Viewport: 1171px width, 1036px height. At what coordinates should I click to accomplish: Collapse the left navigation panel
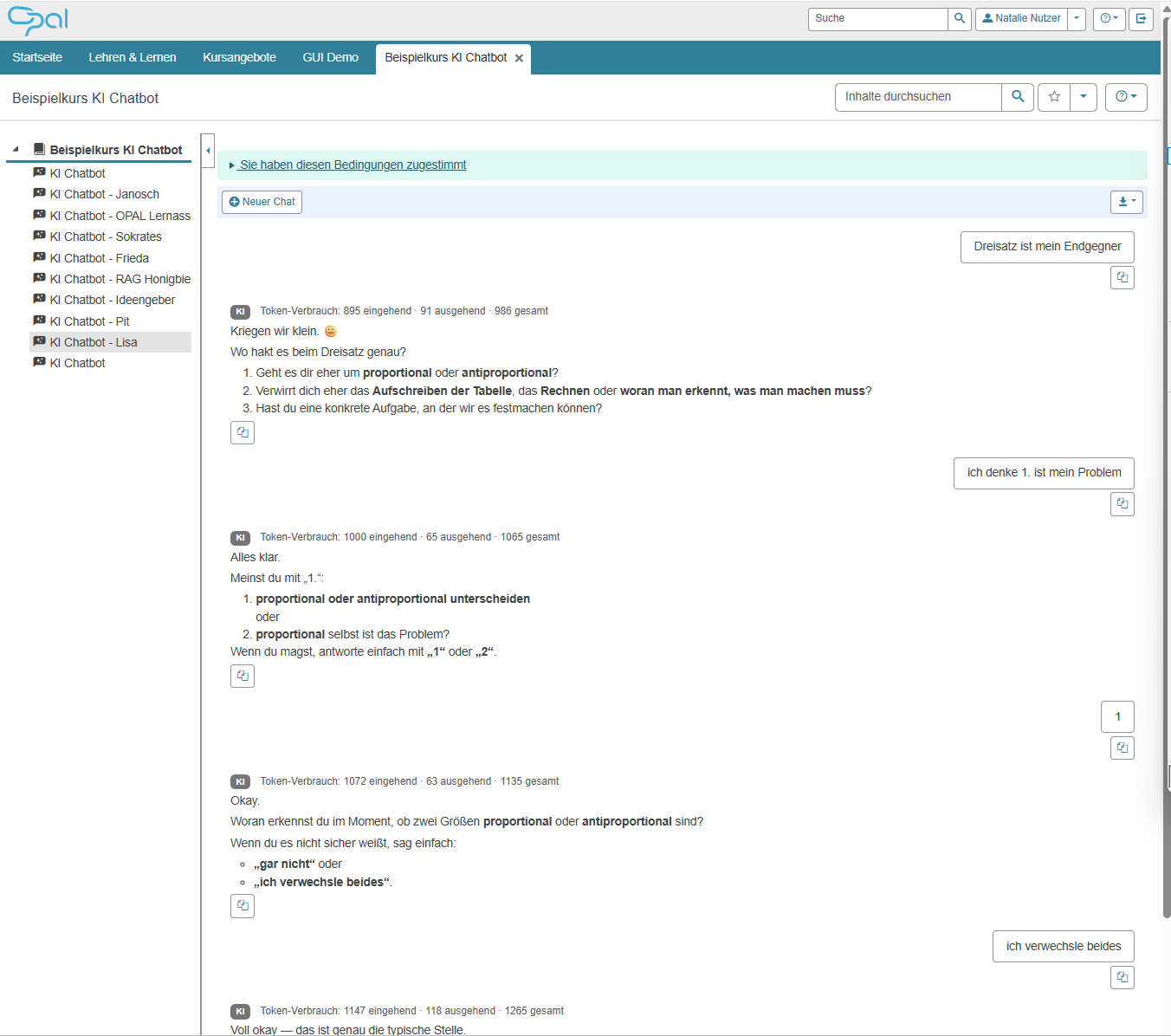pyautogui.click(x=208, y=151)
